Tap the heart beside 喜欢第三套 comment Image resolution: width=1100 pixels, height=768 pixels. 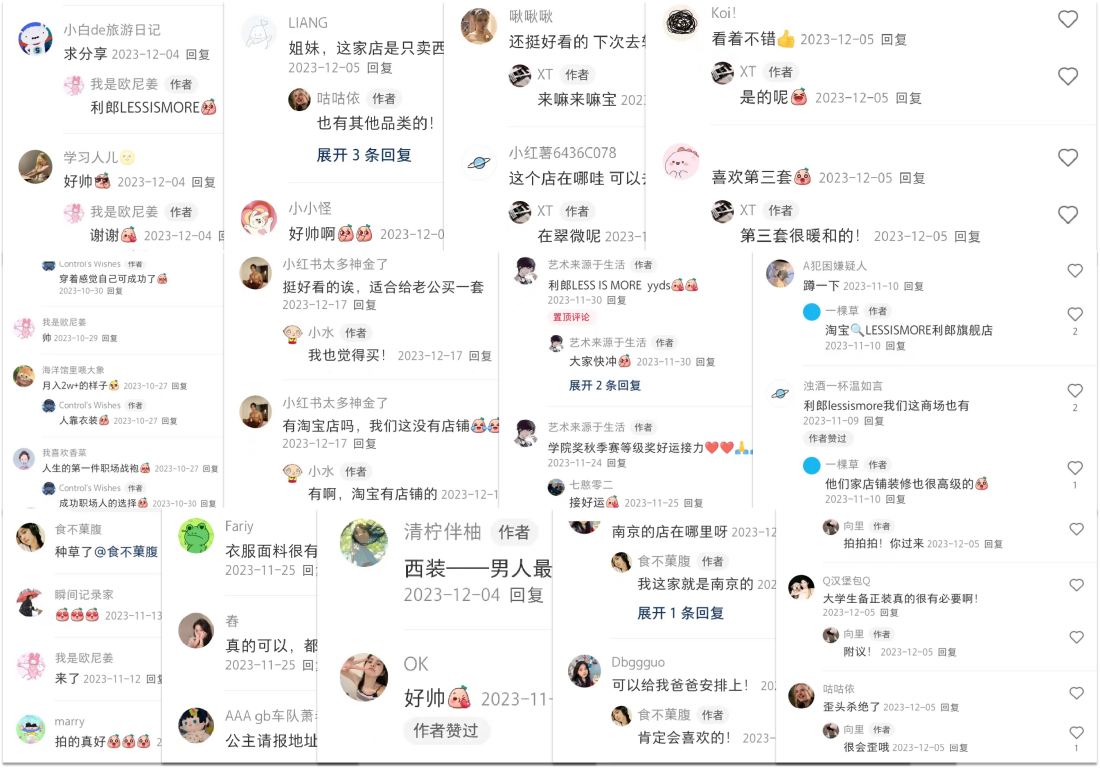coord(1068,158)
